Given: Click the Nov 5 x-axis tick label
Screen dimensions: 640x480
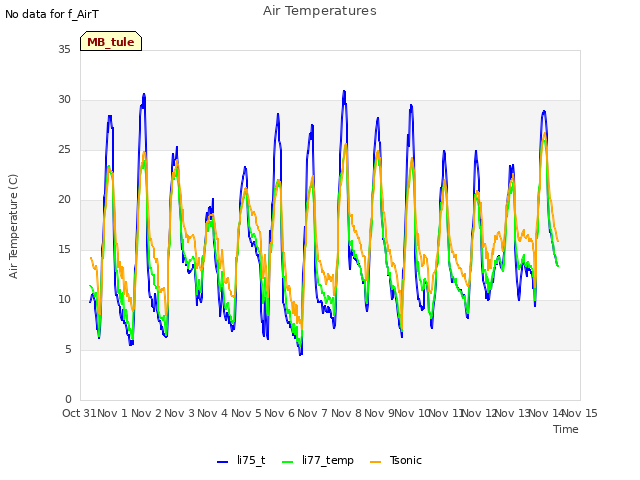Looking at the screenshot, I should point(246,413).
